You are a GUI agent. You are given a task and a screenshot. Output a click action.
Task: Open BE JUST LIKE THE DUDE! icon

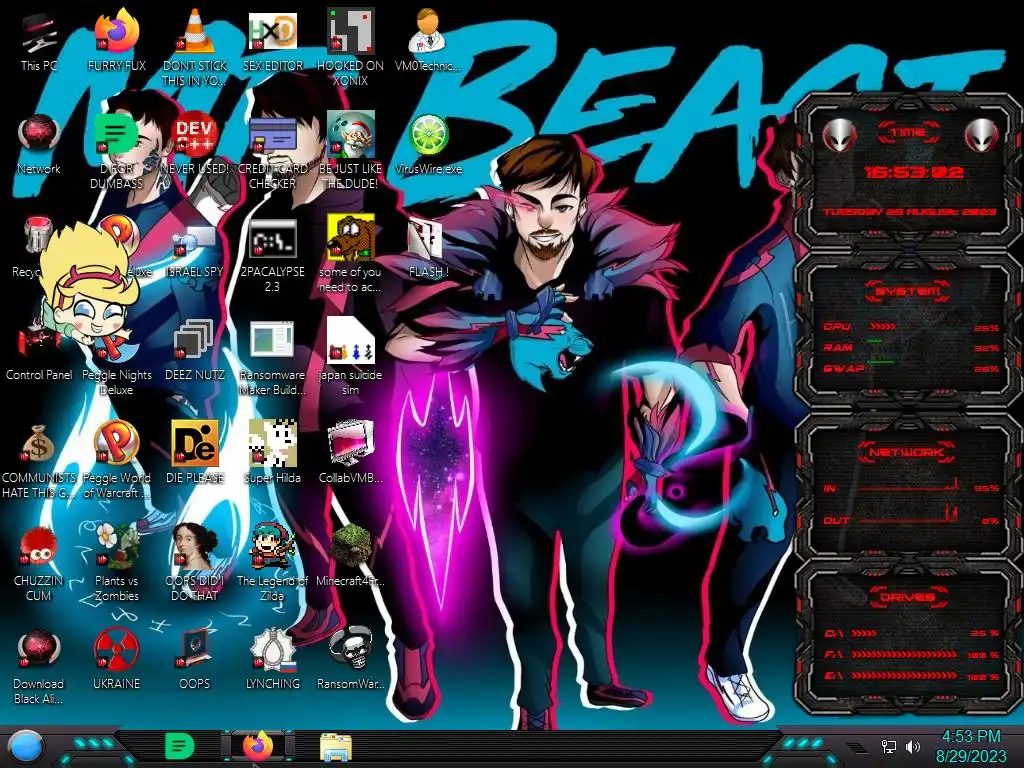coord(351,152)
